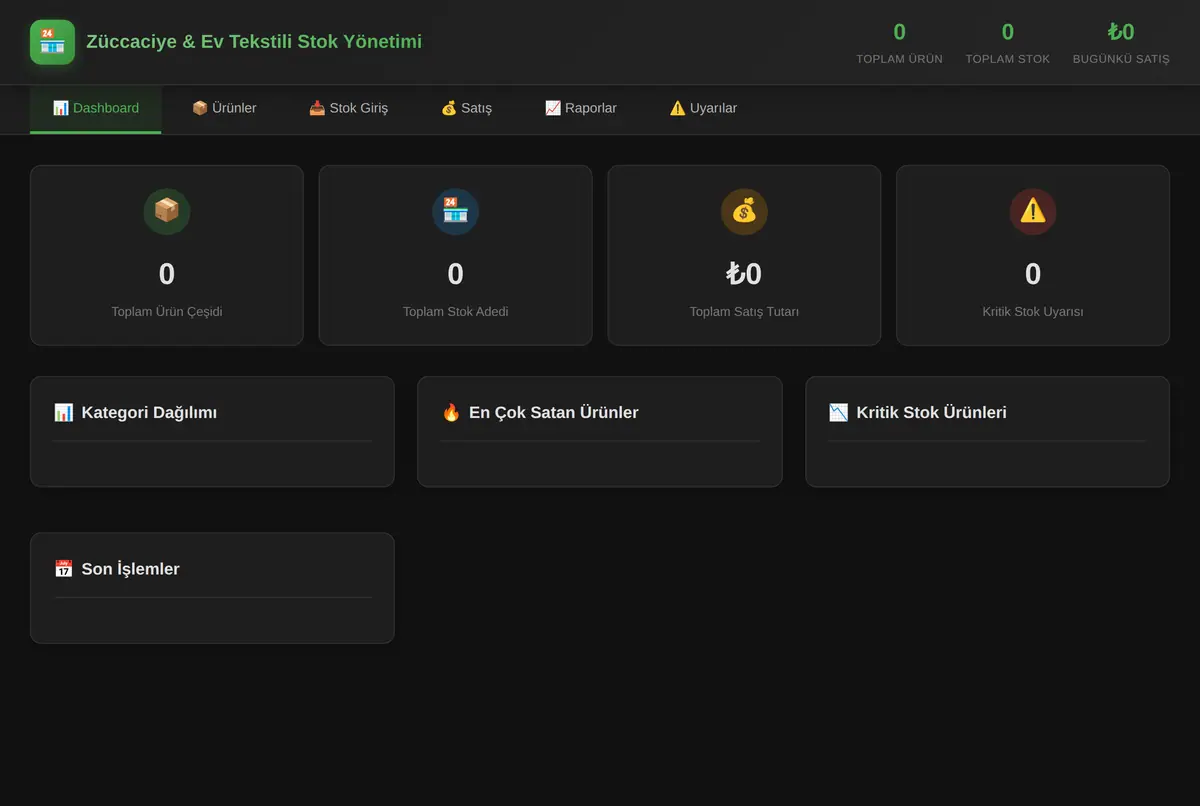Click the ₺0 value above Toplam Satış Tutarı

744,274
